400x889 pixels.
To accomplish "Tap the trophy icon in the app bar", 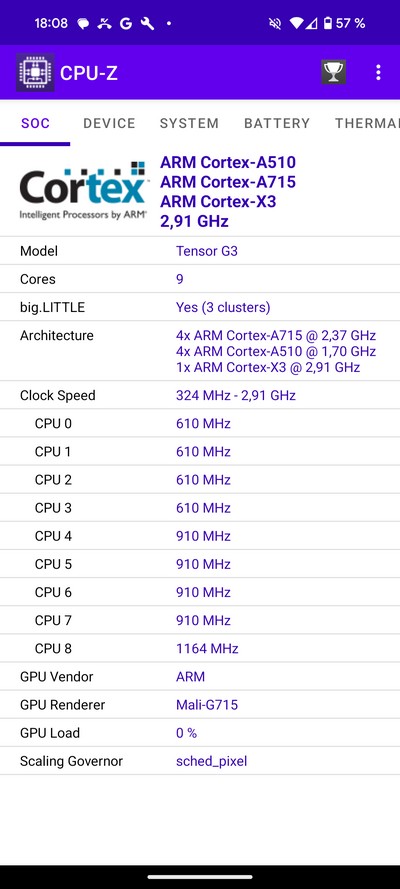I will pyautogui.click(x=333, y=72).
